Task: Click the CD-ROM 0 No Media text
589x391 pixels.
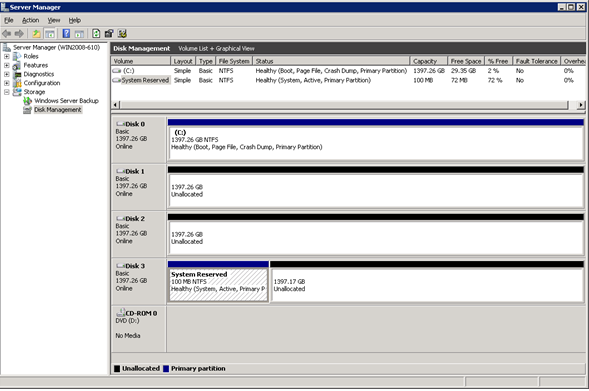Action: [128, 335]
